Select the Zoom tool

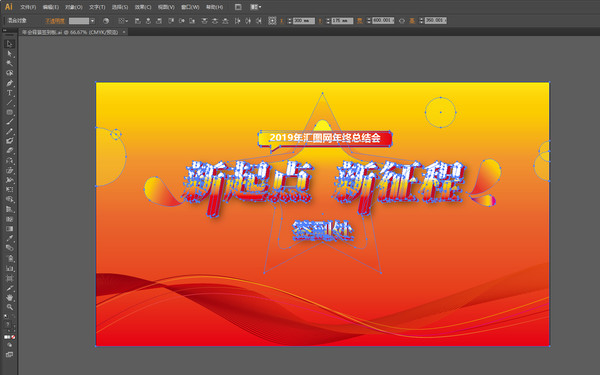coord(10,307)
